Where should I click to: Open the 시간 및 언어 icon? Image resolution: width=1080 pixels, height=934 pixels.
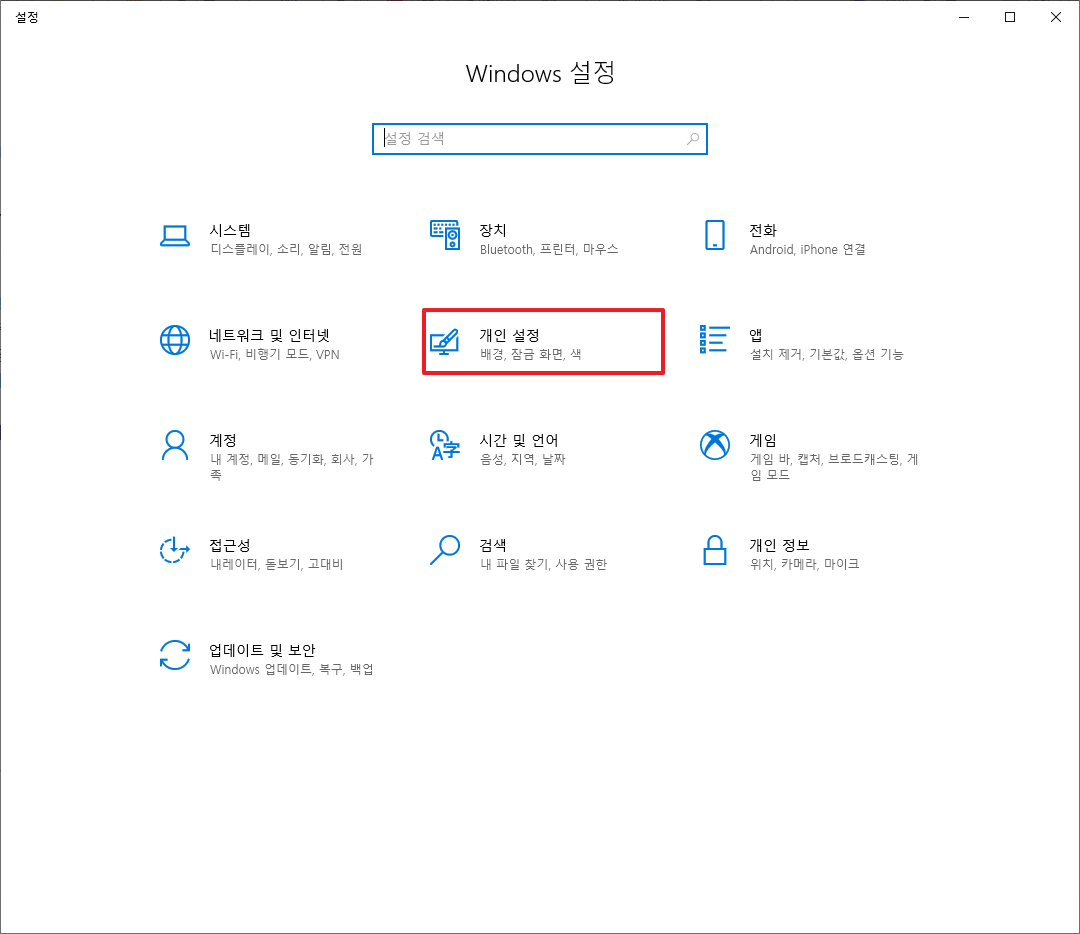tap(445, 446)
